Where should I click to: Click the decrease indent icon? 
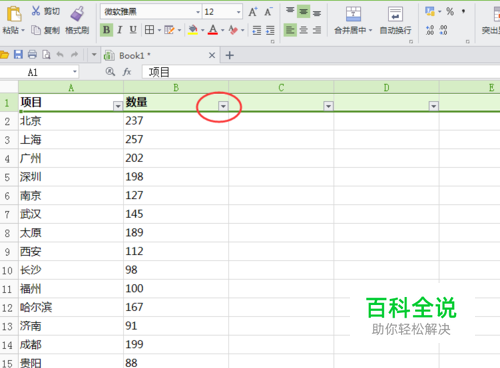coord(257,30)
